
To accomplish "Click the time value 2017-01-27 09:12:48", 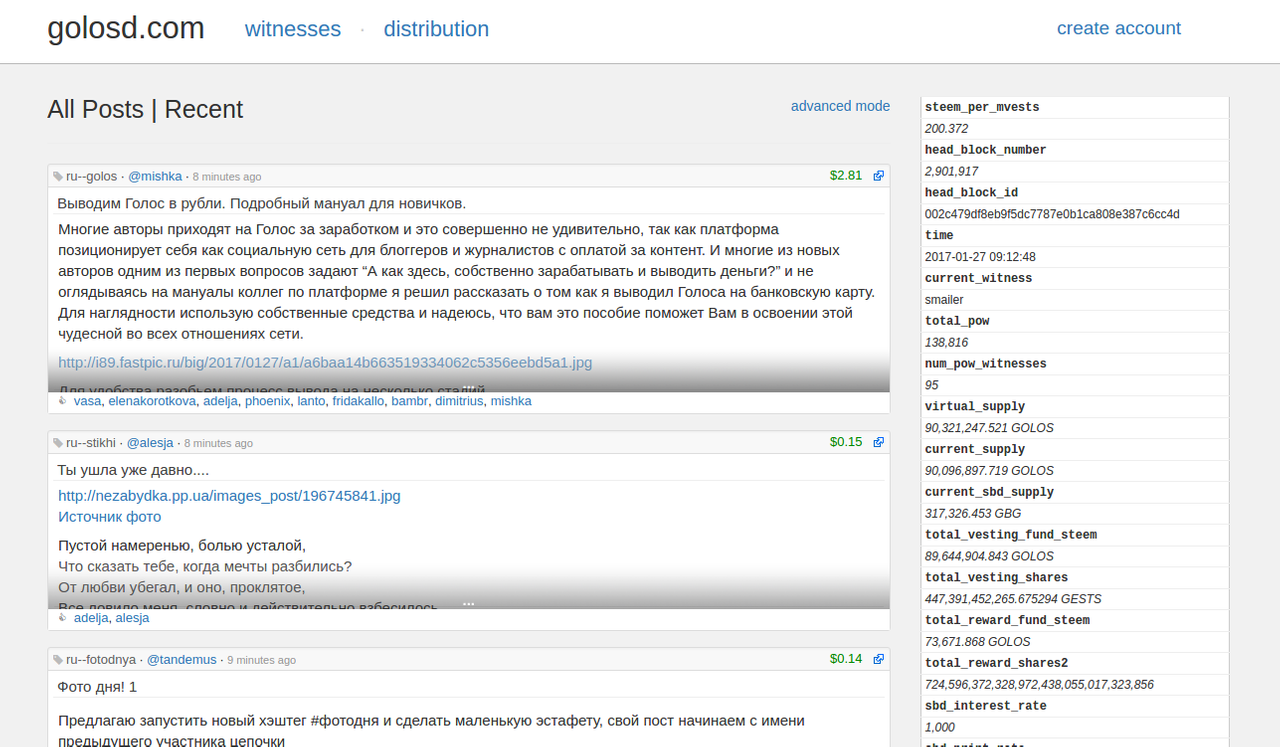I will tap(980, 257).
